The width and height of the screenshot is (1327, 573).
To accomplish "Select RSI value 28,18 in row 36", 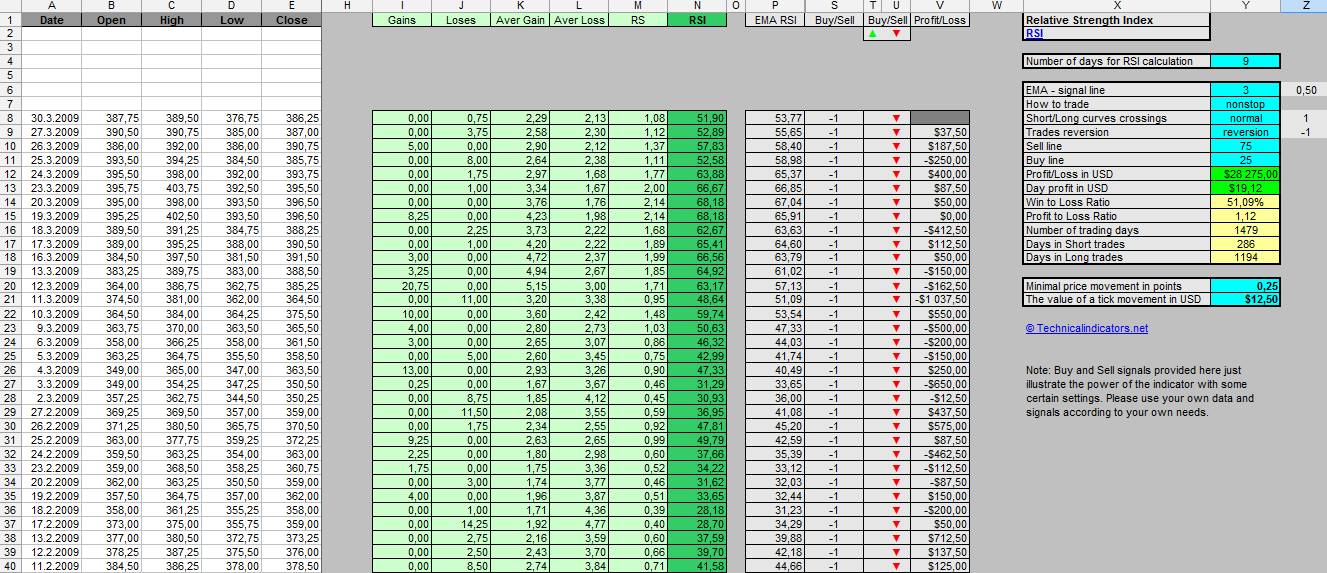I will coord(697,510).
